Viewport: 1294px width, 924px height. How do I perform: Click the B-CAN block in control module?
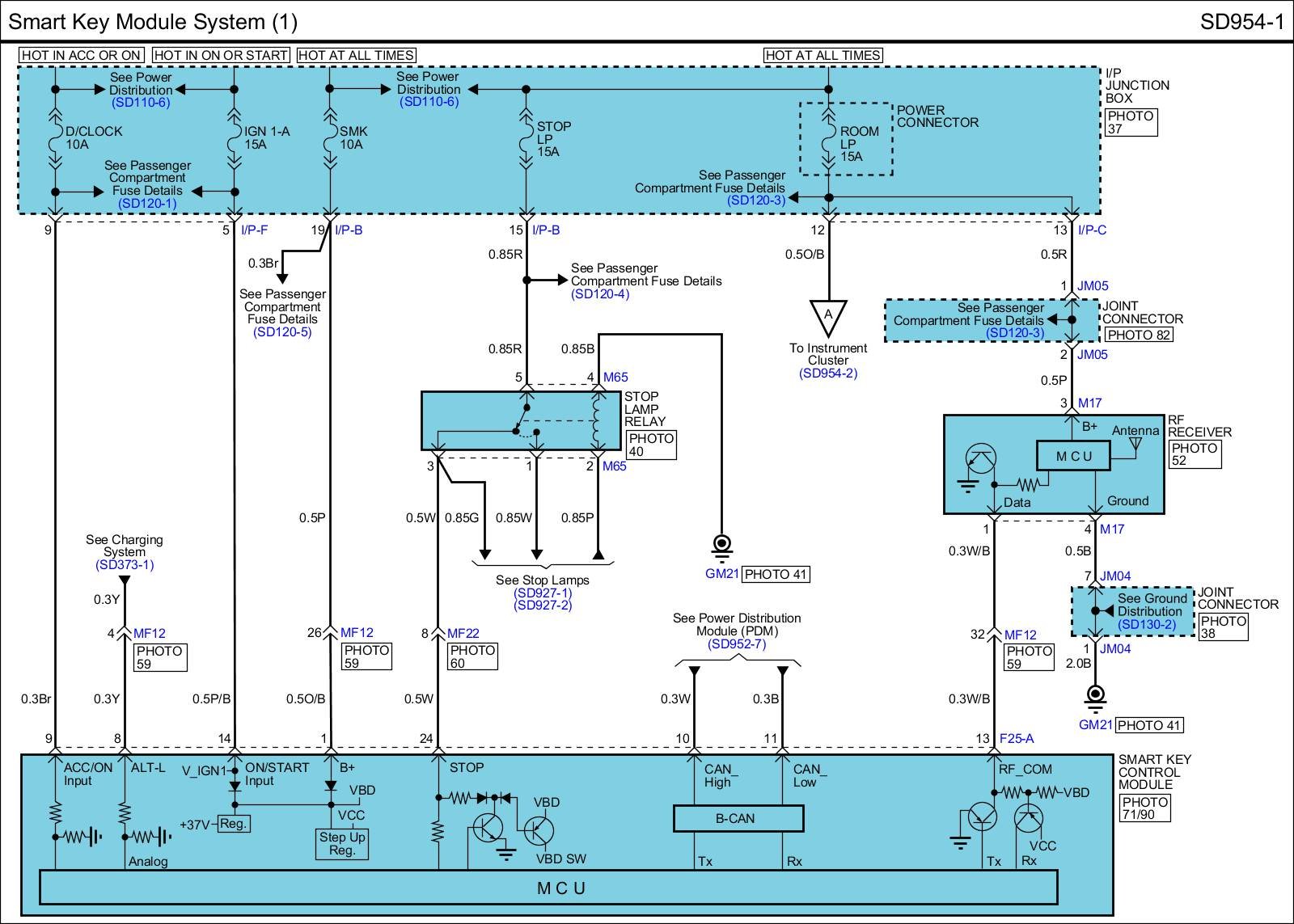coord(738,819)
